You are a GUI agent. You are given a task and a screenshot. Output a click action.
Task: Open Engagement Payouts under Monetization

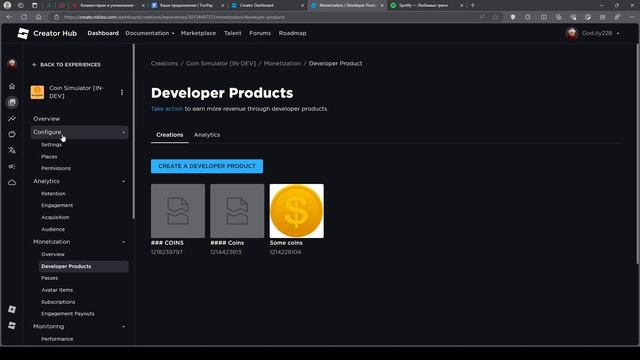tap(68, 314)
